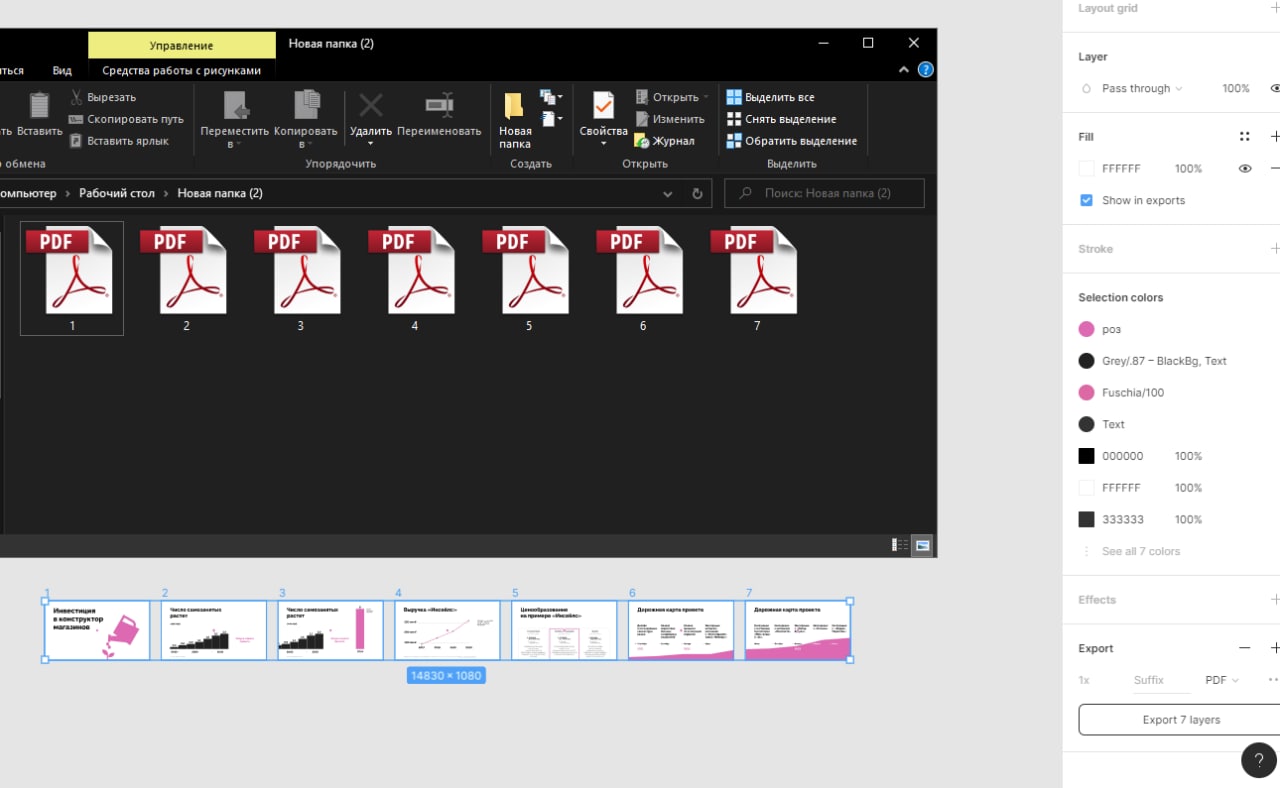
Task: Select PDF file named 2
Action: coord(186,278)
